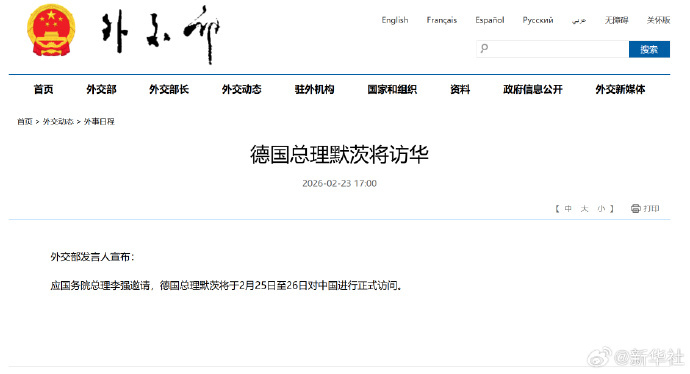Open the 首页 navigation tab
The width and height of the screenshot is (690, 374).
(43, 89)
